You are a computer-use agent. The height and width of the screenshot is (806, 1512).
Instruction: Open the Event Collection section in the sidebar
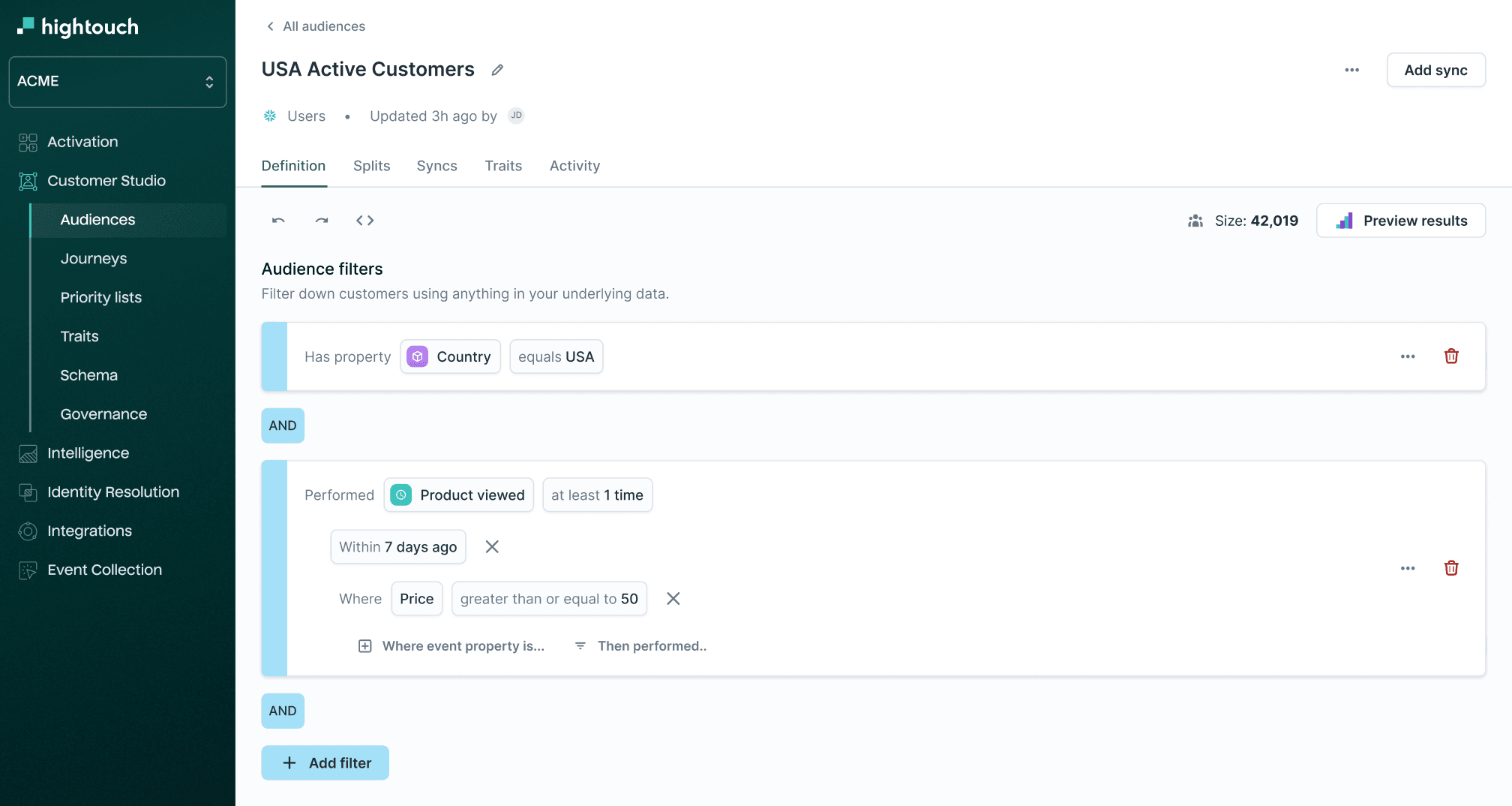104,570
